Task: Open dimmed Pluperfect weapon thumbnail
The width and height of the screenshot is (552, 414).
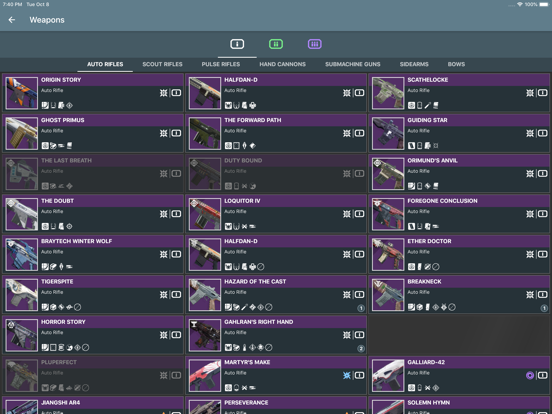Action: (21, 375)
